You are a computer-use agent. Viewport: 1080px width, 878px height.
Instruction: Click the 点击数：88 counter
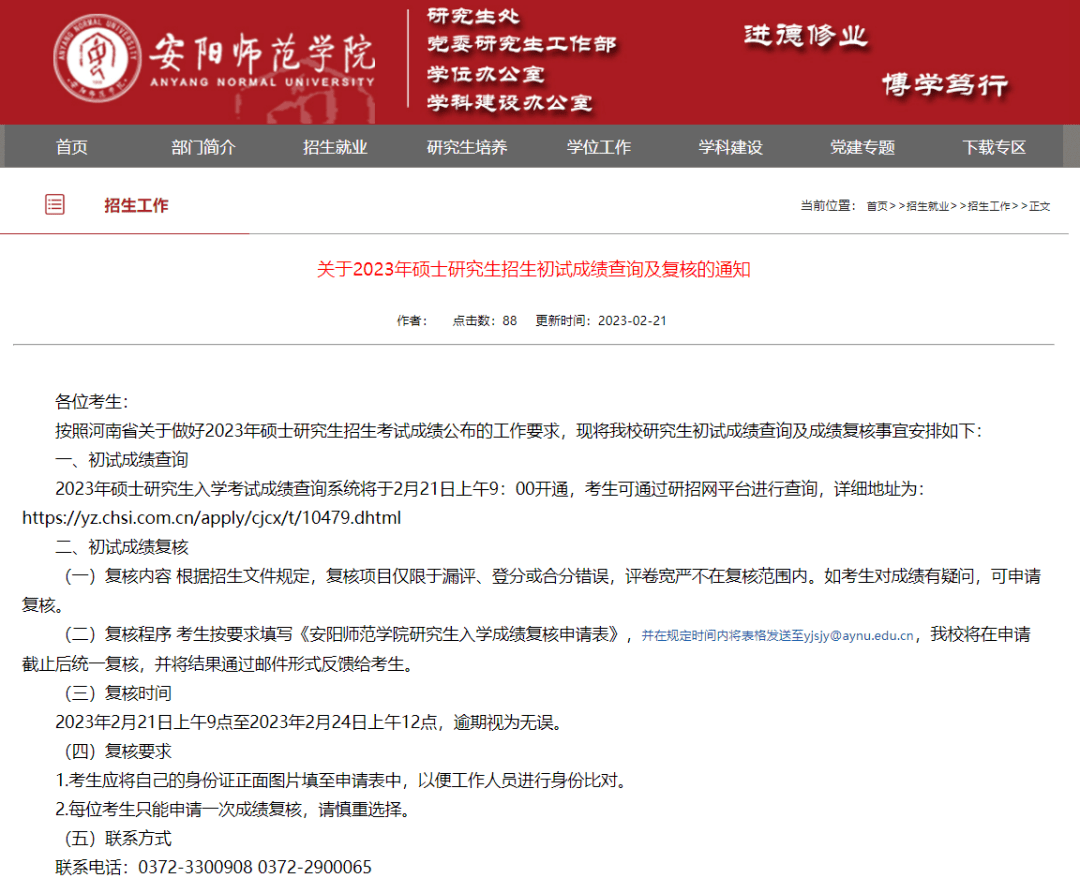pyautogui.click(x=484, y=321)
